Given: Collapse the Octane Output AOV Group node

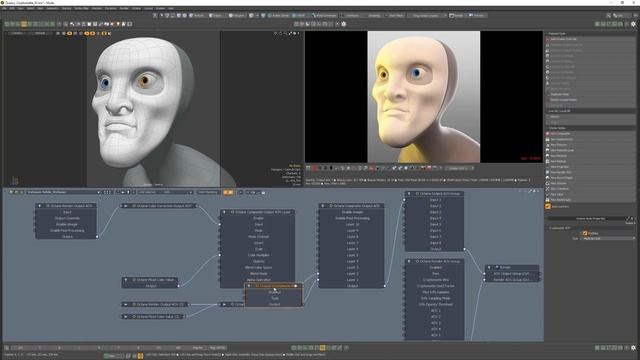Looking at the screenshot, I should 409,193.
